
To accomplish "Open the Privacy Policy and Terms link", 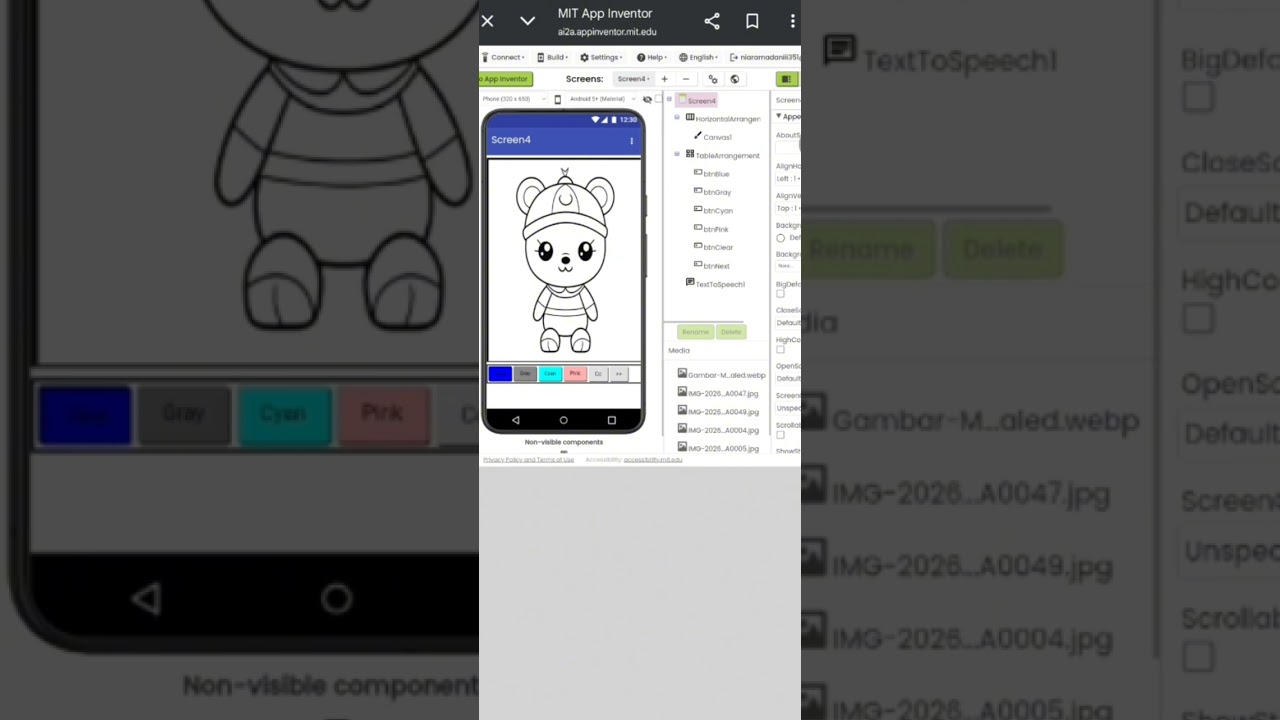I will pos(528,459).
